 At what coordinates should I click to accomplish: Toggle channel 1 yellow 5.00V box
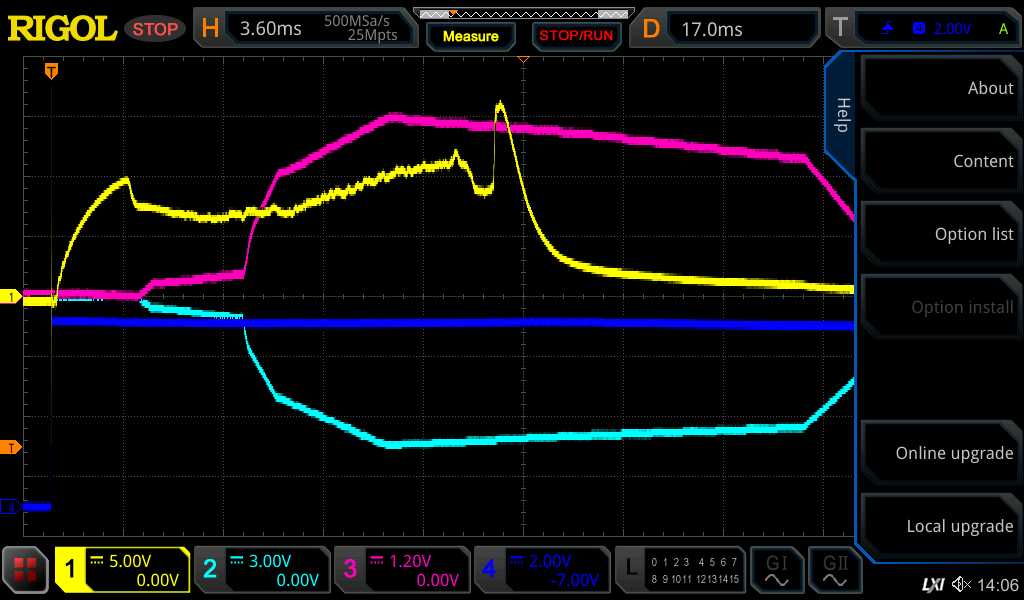click(123, 570)
